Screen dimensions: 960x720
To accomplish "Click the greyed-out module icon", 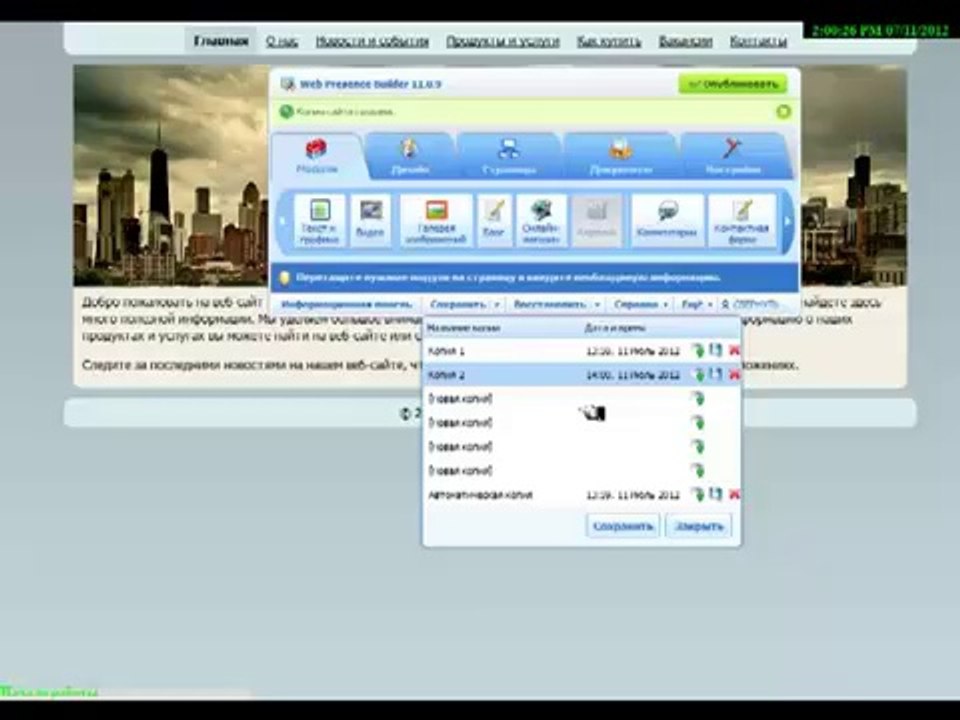I will pos(597,222).
